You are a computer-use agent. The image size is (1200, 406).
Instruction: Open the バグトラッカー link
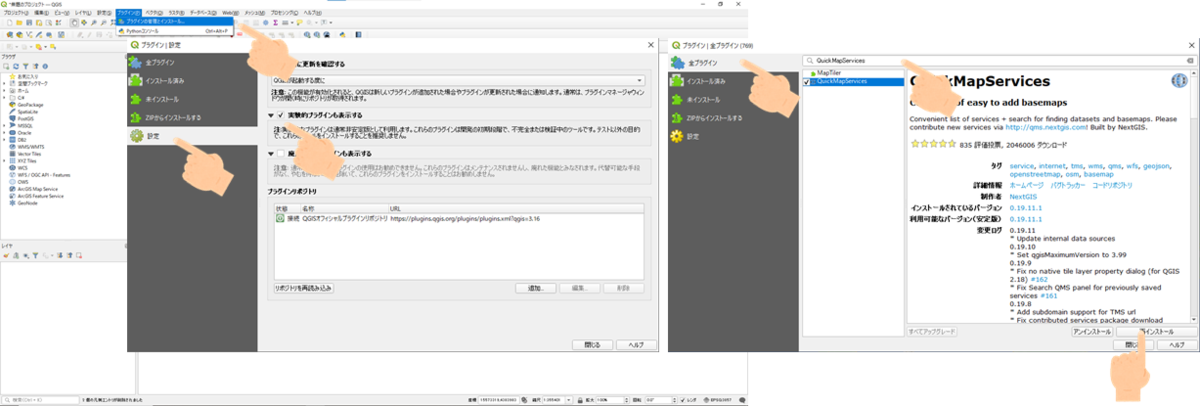pos(1068,185)
